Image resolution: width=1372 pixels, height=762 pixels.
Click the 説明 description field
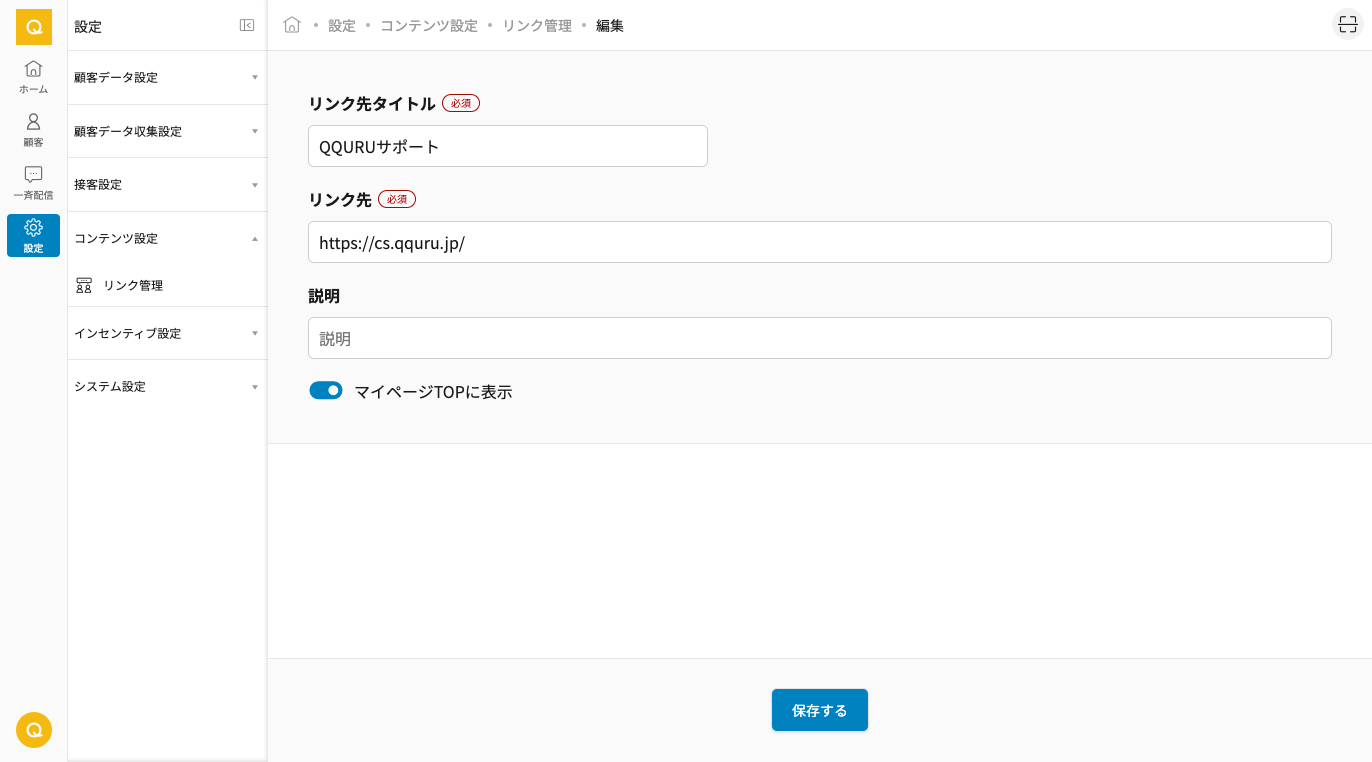point(819,338)
